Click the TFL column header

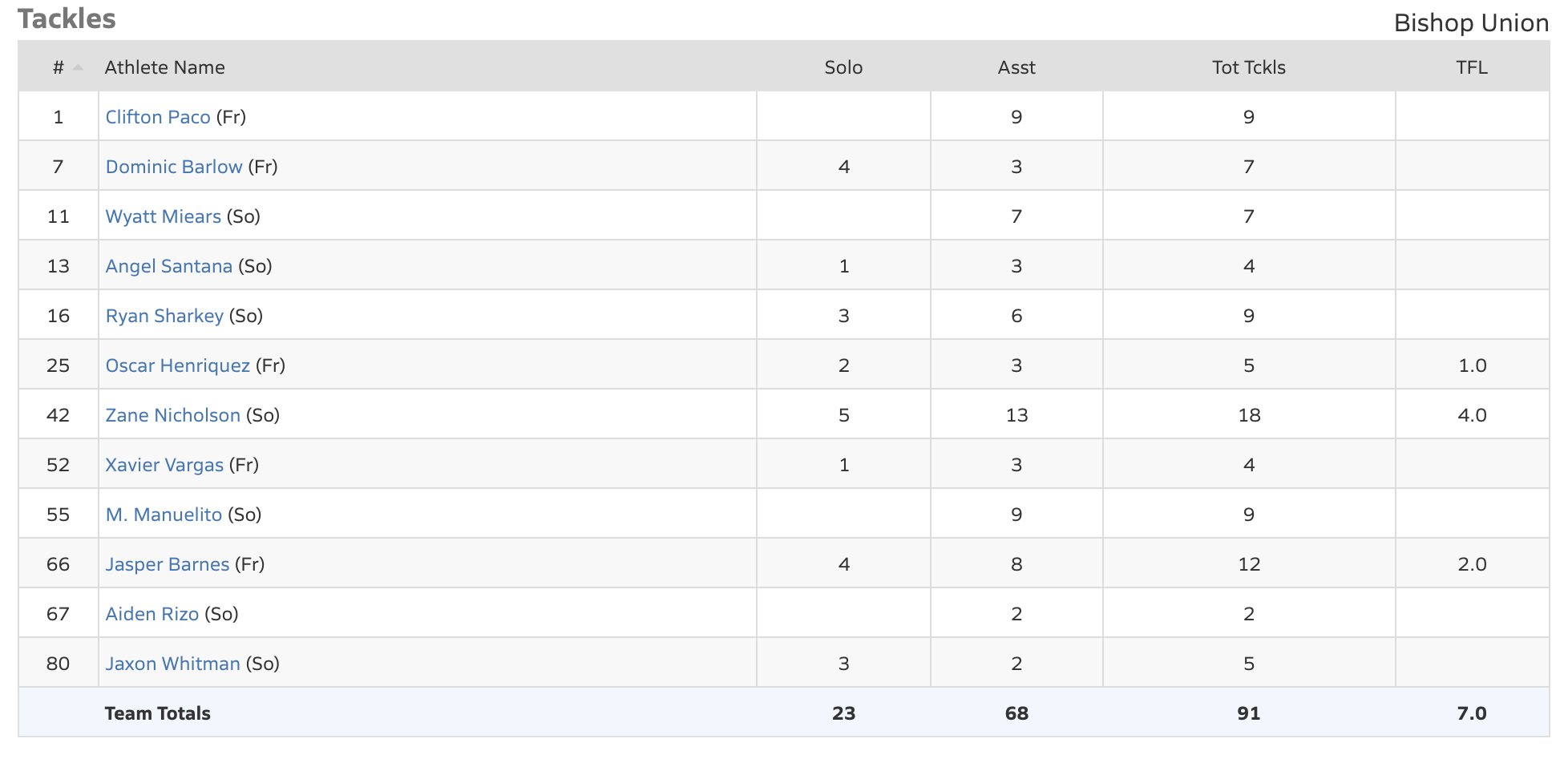coord(1471,68)
